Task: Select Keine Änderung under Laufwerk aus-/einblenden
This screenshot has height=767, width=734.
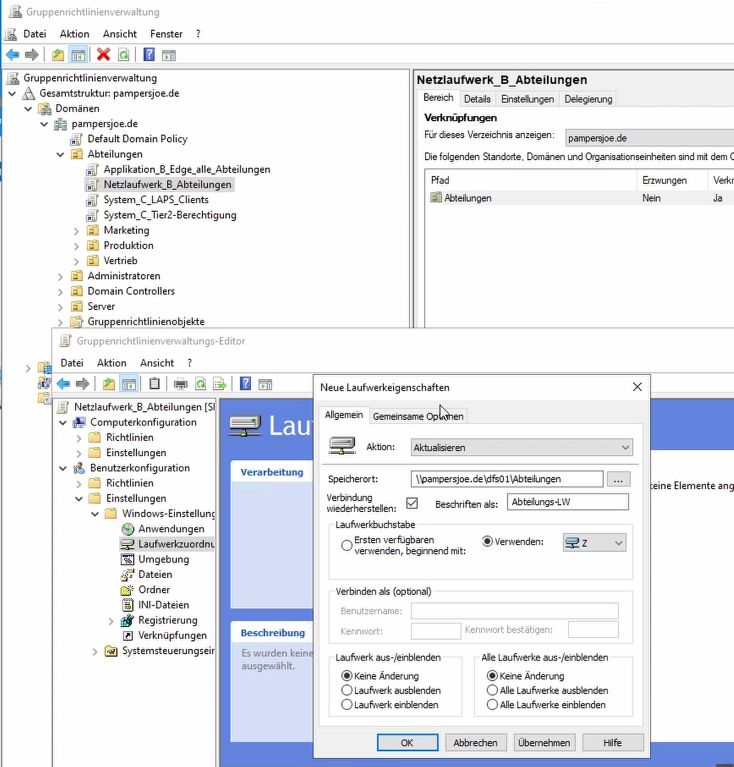Action: pyautogui.click(x=347, y=676)
